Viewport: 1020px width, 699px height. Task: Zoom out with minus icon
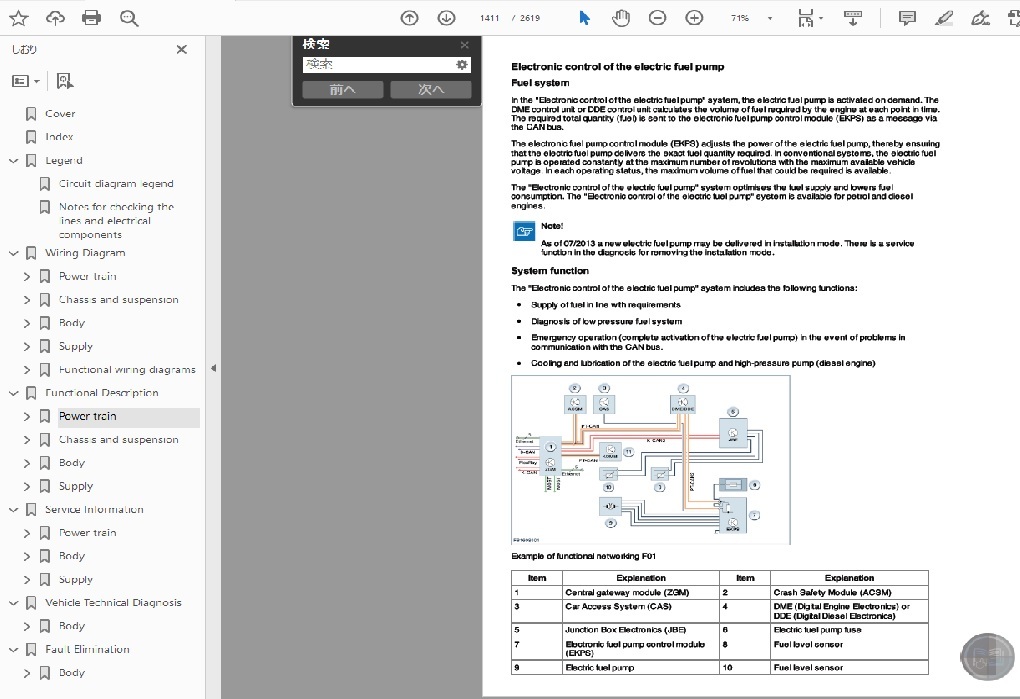(658, 18)
